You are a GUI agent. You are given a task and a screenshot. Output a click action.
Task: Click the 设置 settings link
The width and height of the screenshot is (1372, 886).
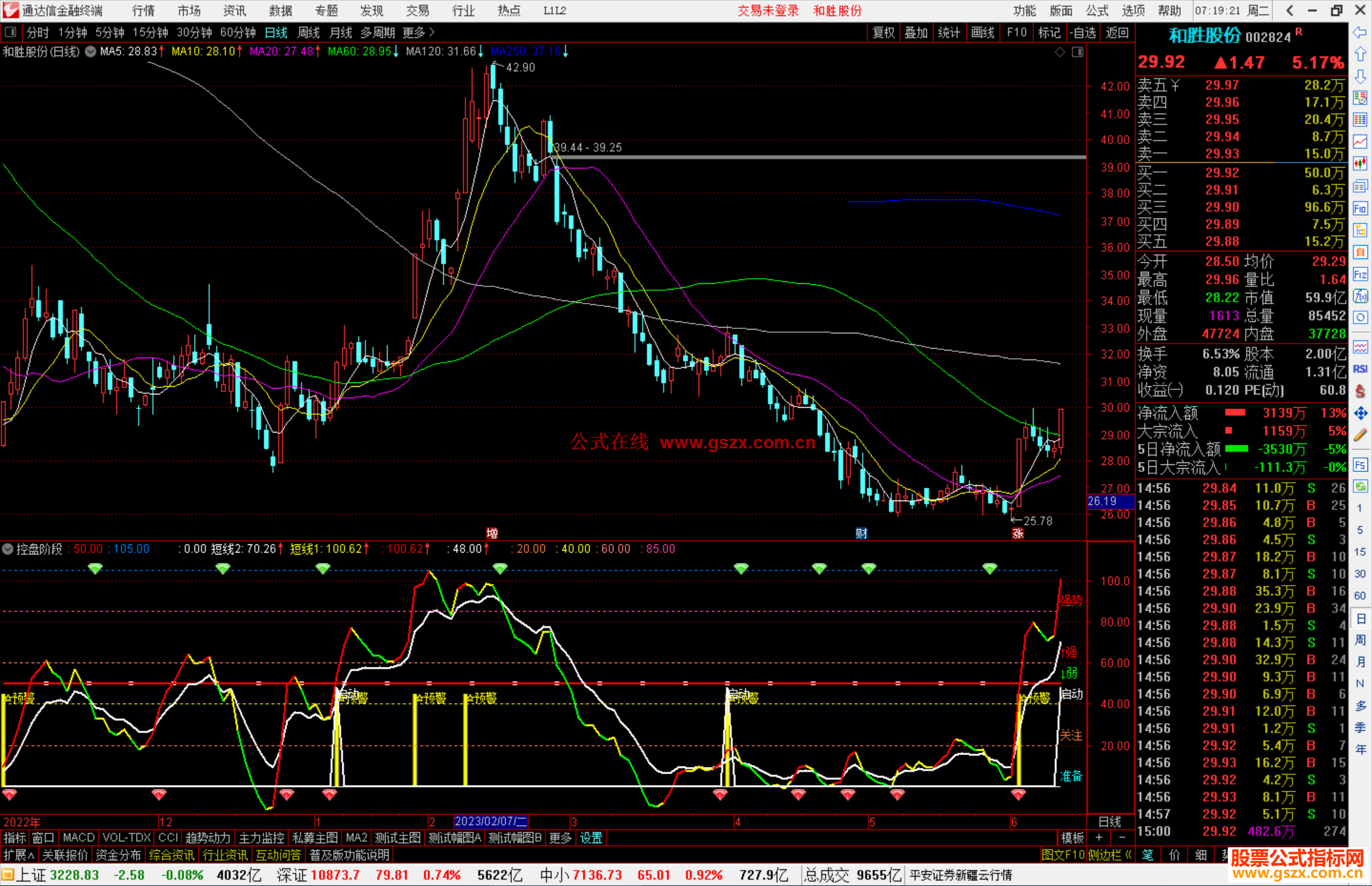[591, 838]
